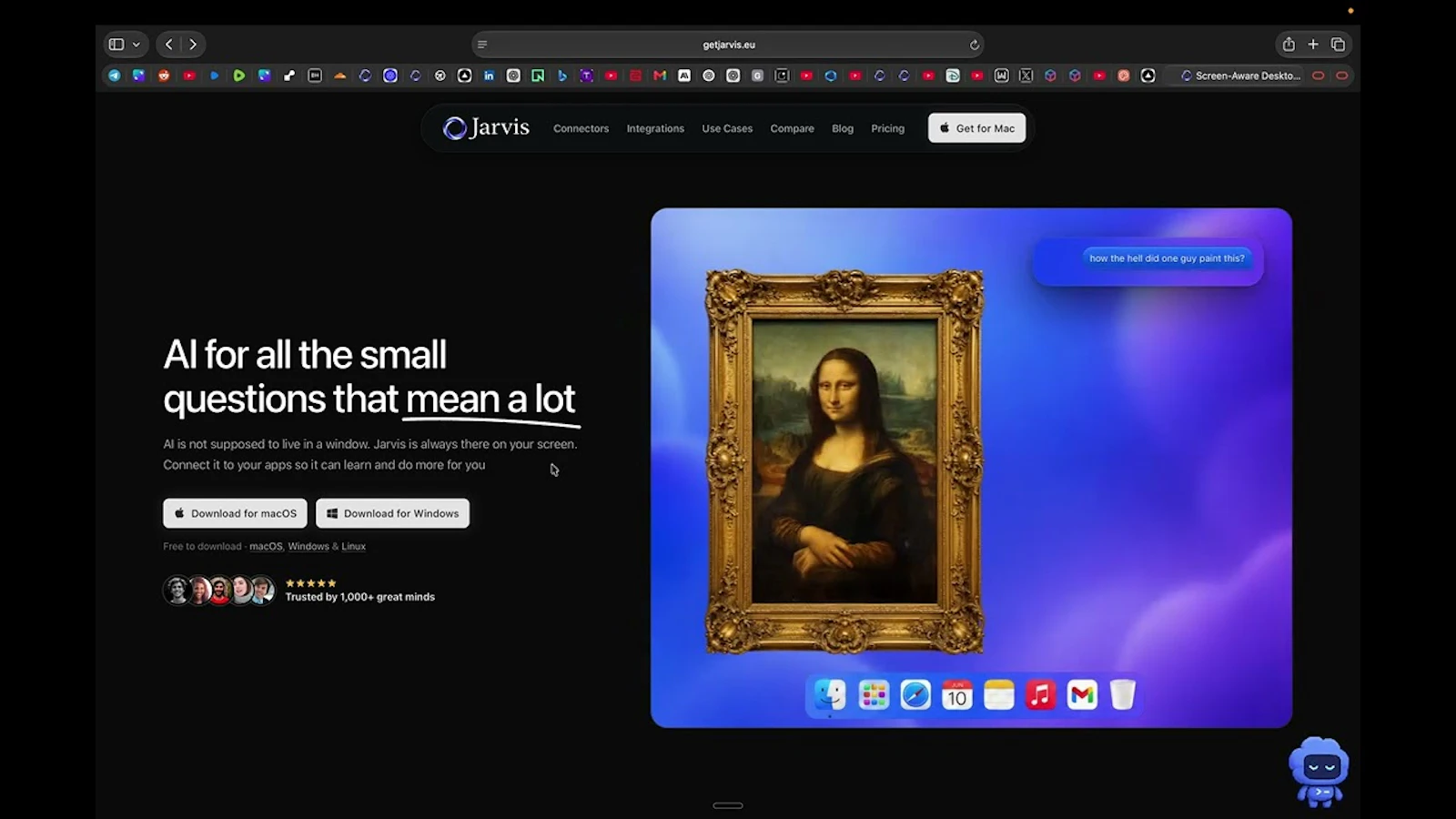Viewport: 1456px width, 819px height.
Task: Open the Integrations menu
Action: [x=655, y=128]
